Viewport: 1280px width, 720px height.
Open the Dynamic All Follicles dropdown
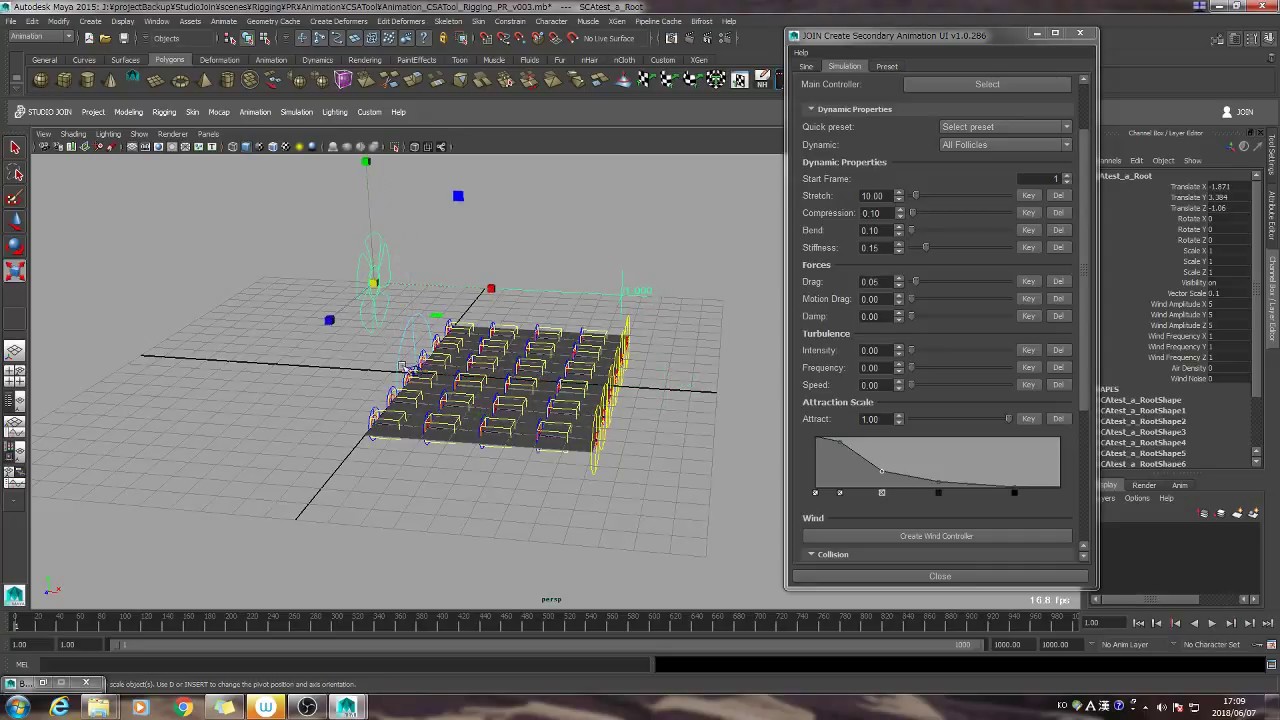[x=1005, y=145]
